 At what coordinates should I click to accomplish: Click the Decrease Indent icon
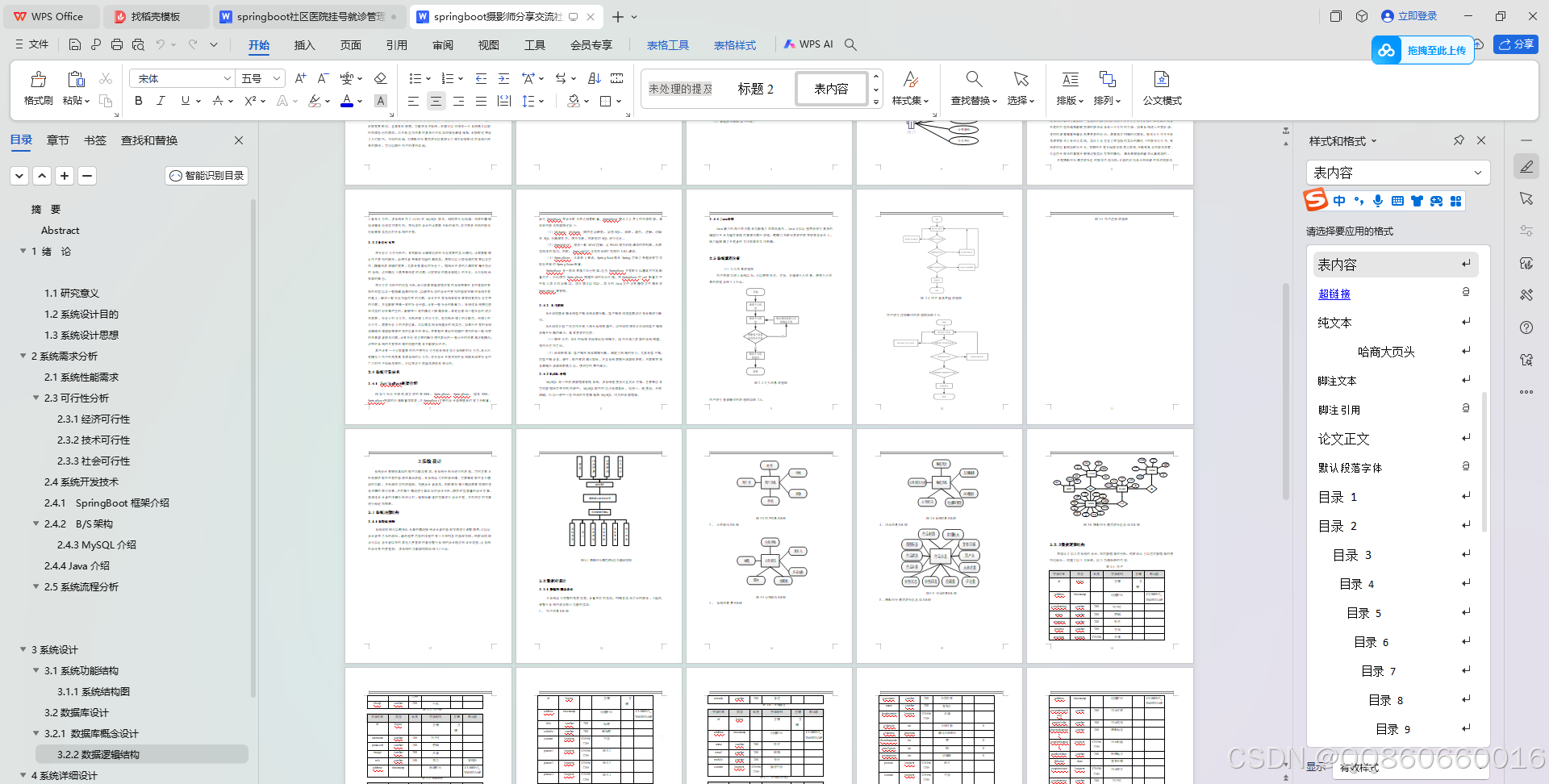tap(481, 78)
